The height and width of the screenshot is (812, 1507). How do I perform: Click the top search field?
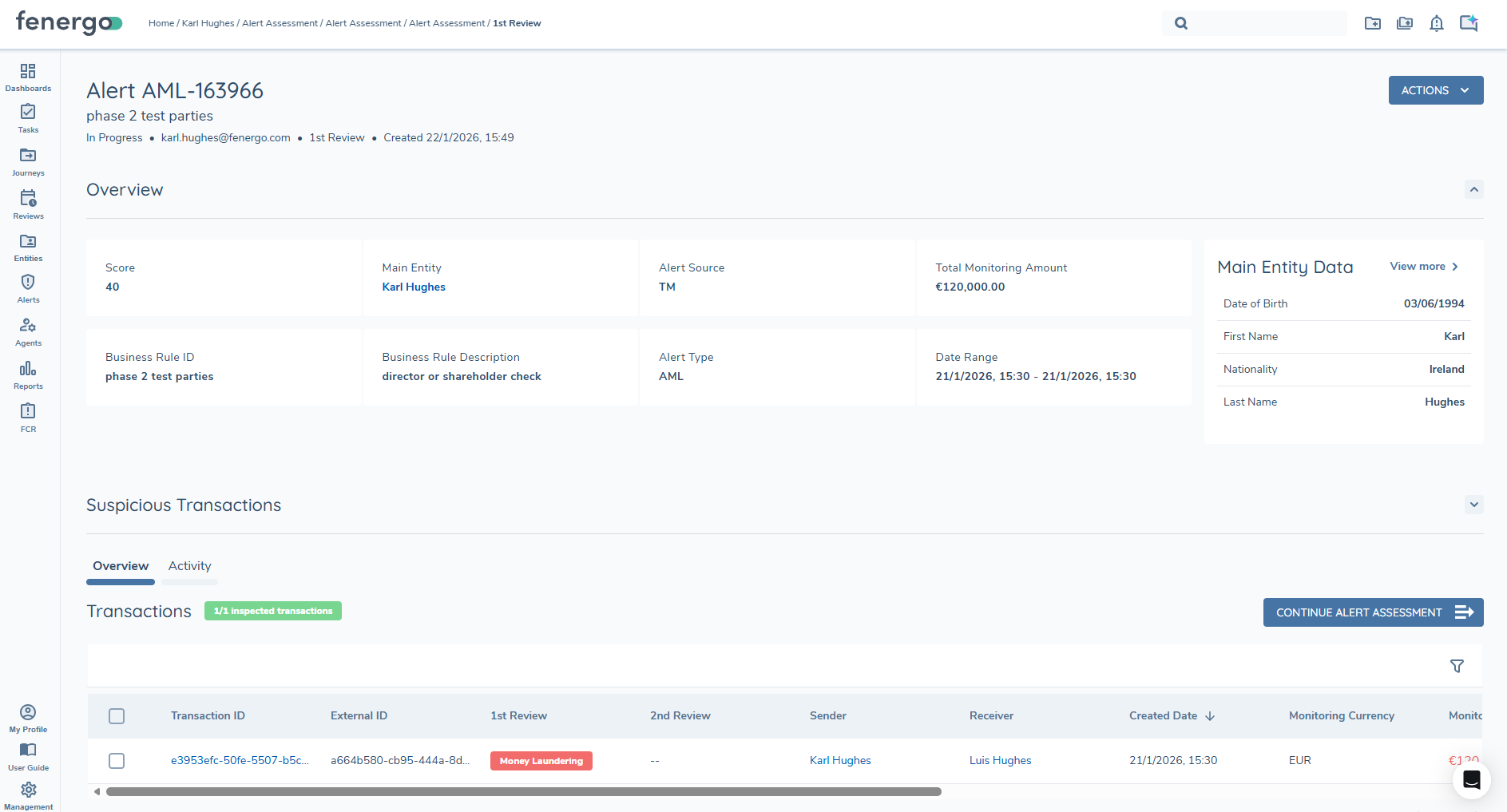1266,23
